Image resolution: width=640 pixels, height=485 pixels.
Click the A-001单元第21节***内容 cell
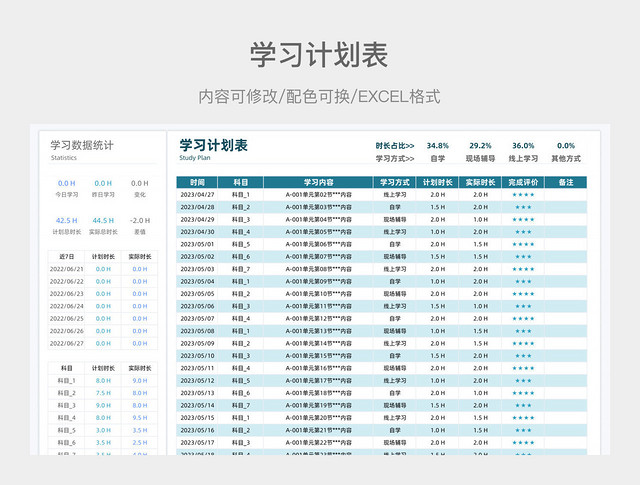pos(318,430)
